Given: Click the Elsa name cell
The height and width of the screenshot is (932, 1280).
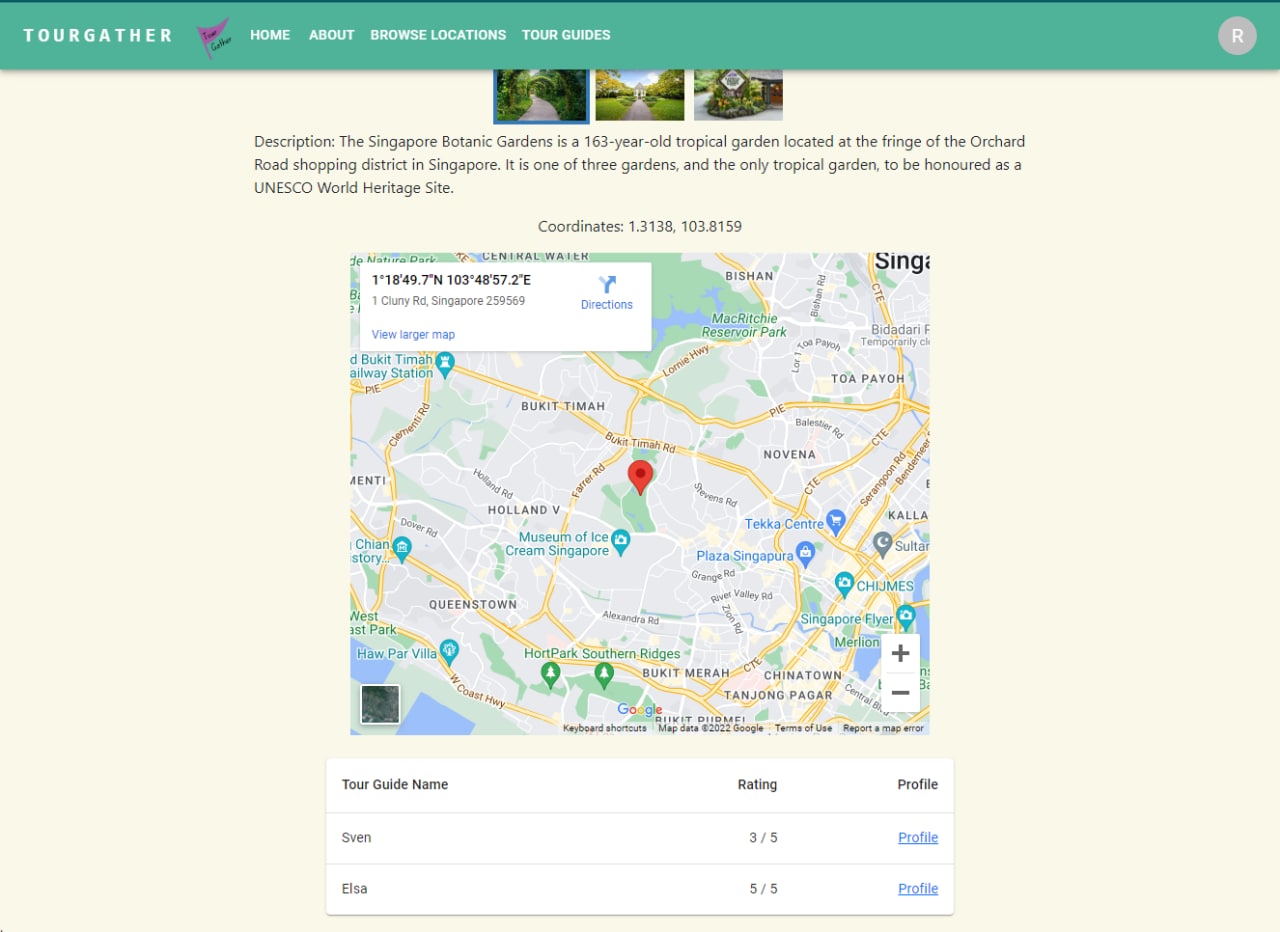Looking at the screenshot, I should tap(354, 889).
